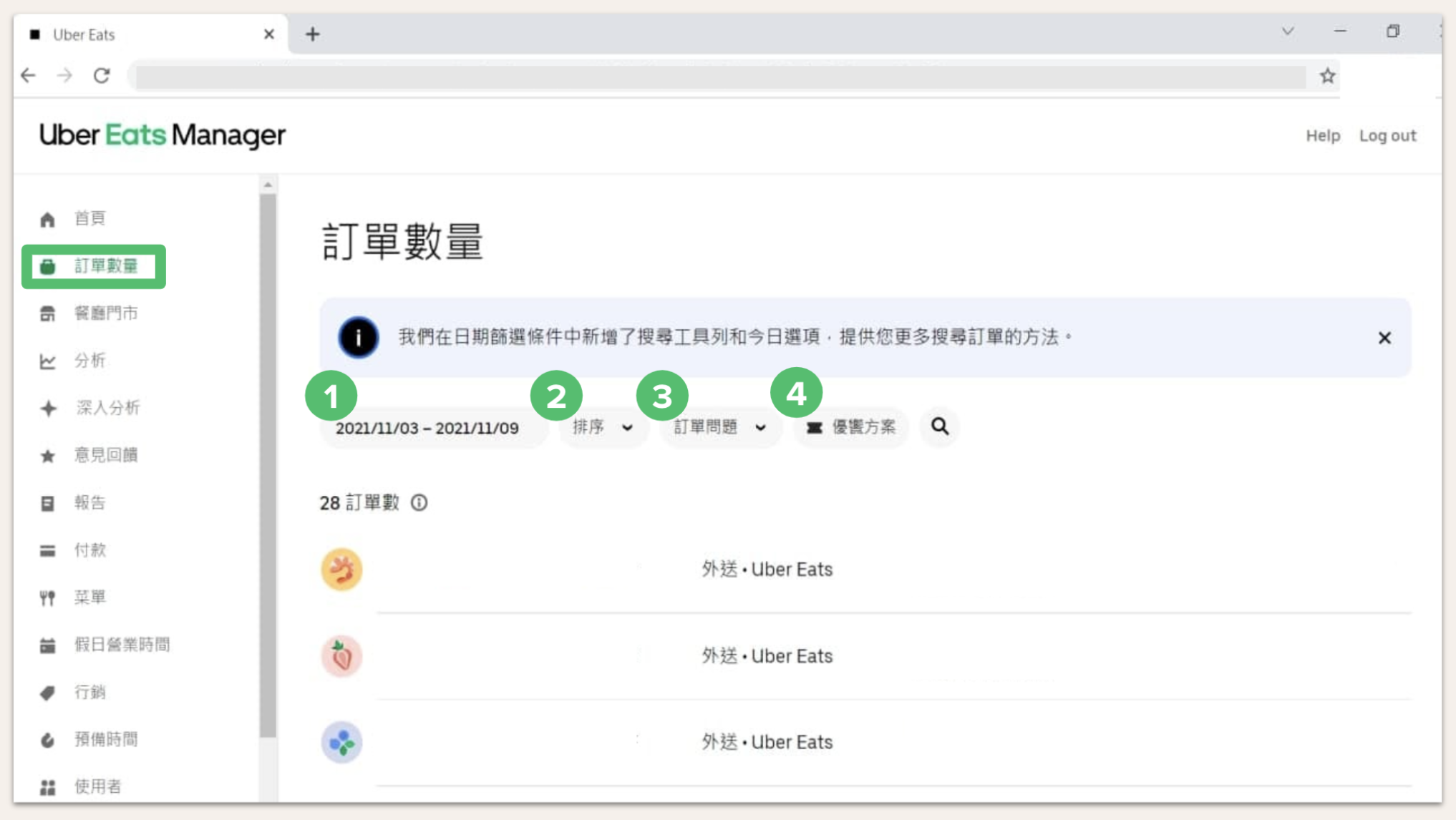Click the search magnifier icon

pos(939,426)
